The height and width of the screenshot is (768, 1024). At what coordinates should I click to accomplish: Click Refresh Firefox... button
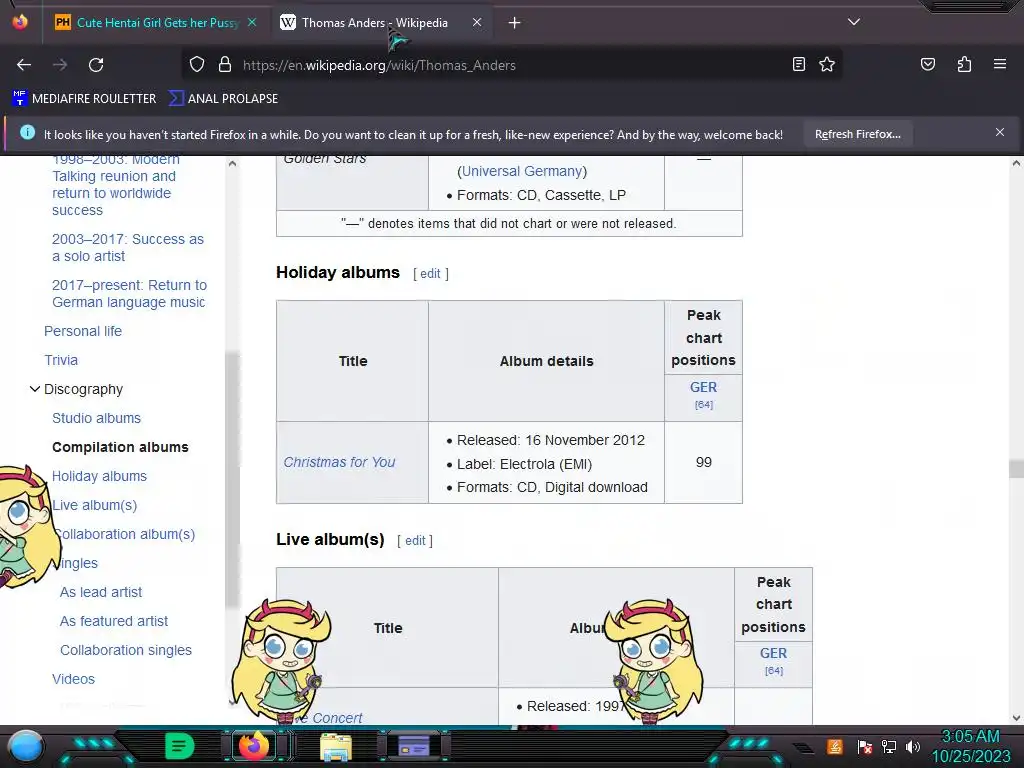coord(857,134)
